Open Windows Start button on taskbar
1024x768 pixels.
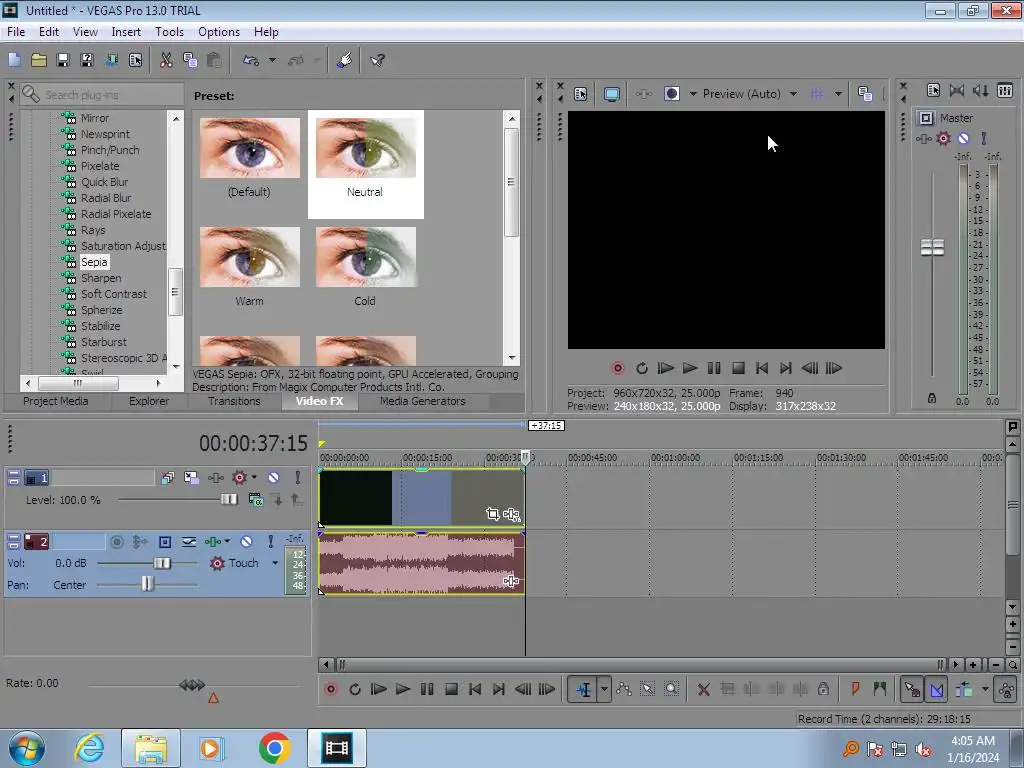click(27, 748)
